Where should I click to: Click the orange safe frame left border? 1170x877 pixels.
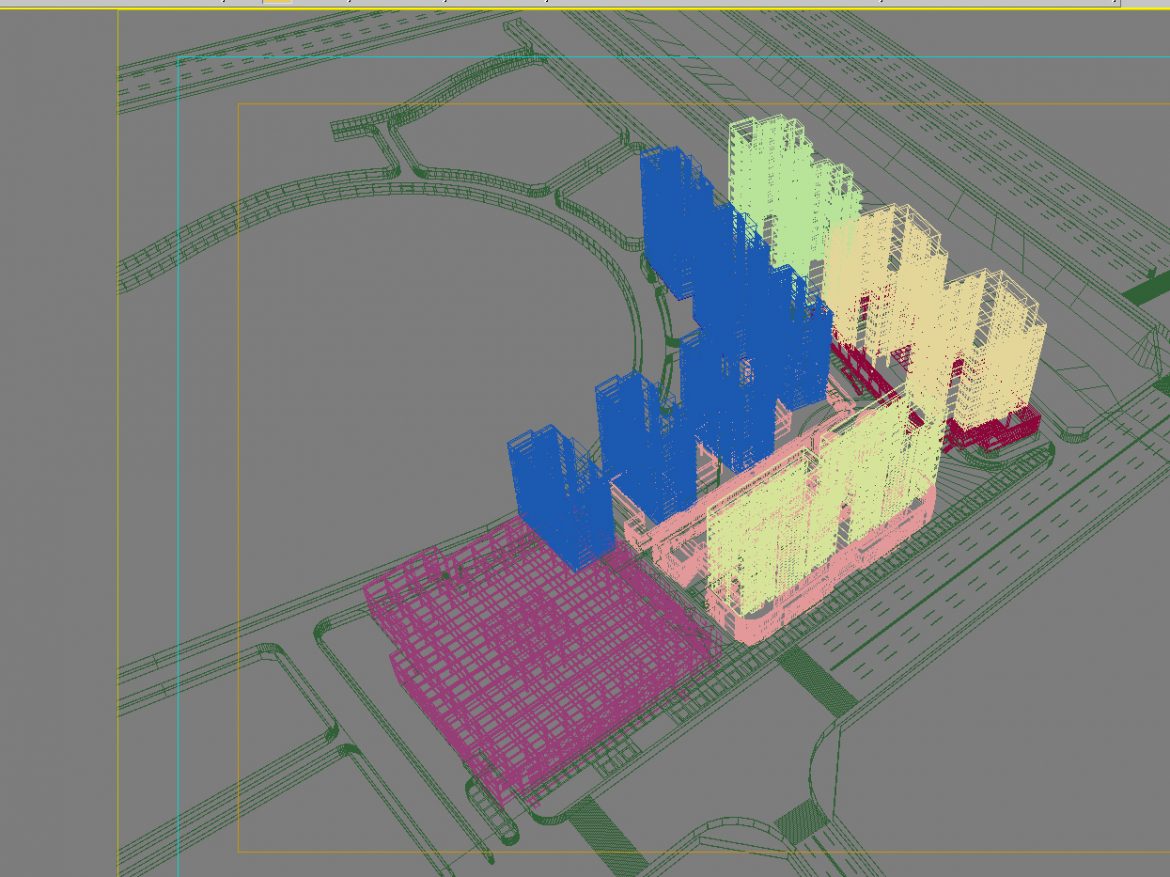tap(238, 450)
